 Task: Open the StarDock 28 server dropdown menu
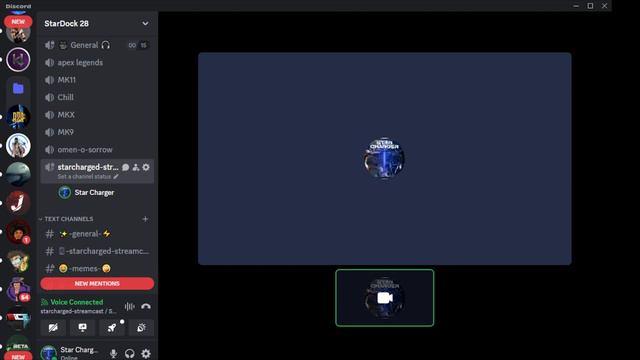pyautogui.click(x=145, y=24)
